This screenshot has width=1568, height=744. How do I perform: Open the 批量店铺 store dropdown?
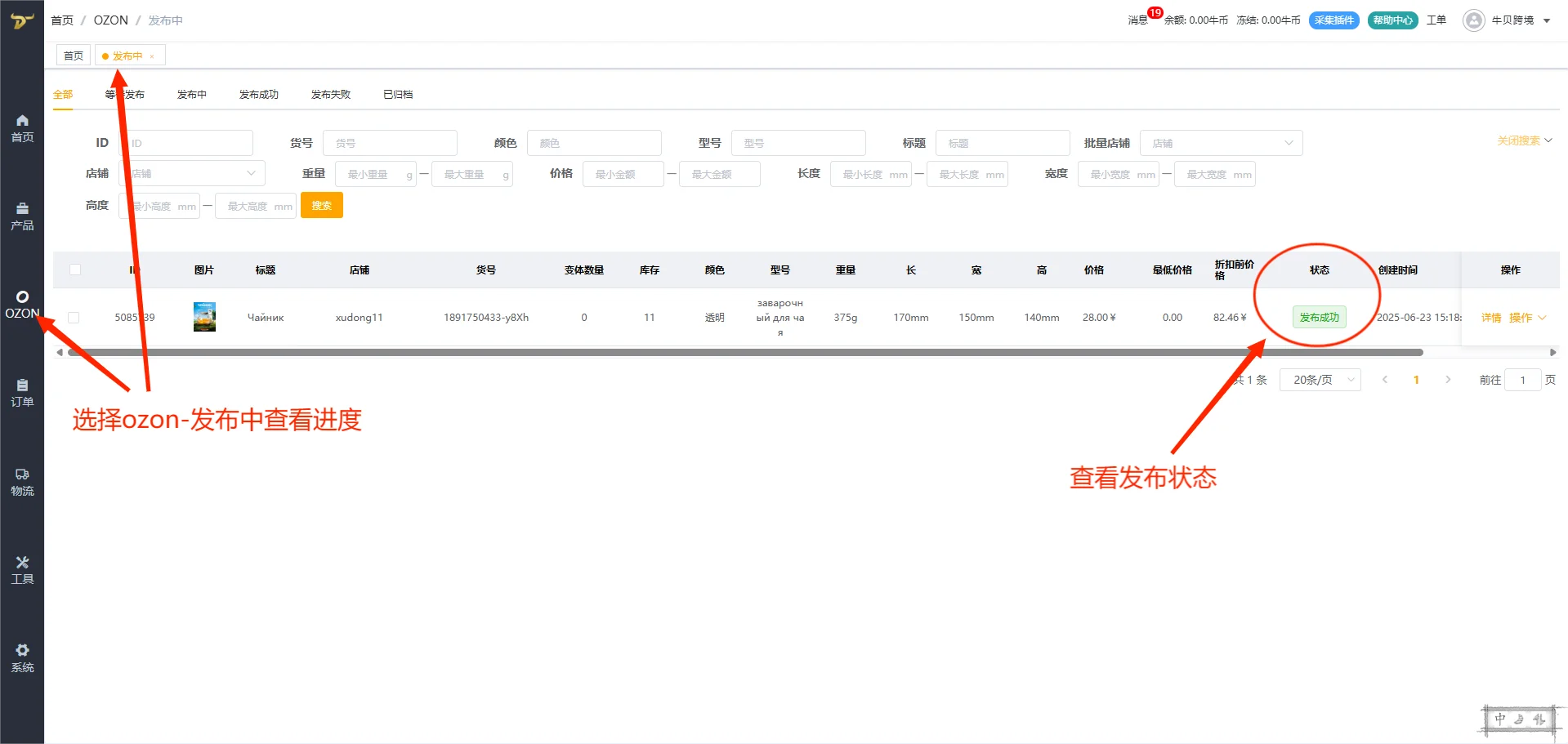1221,142
